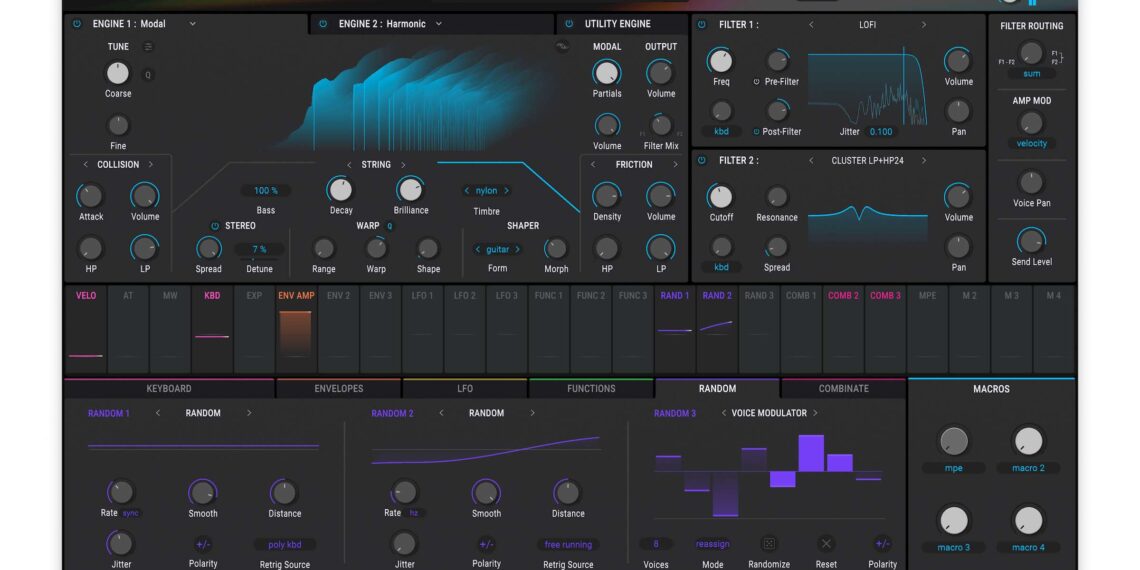Open the Engine 2 Harmonic type dropdown
1140x570 pixels.
tap(438, 24)
